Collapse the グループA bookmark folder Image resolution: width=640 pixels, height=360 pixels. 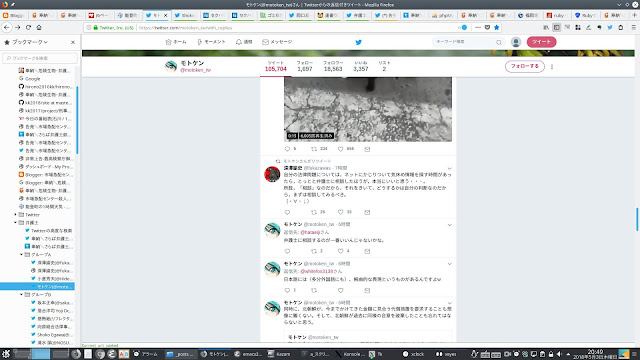(21, 255)
